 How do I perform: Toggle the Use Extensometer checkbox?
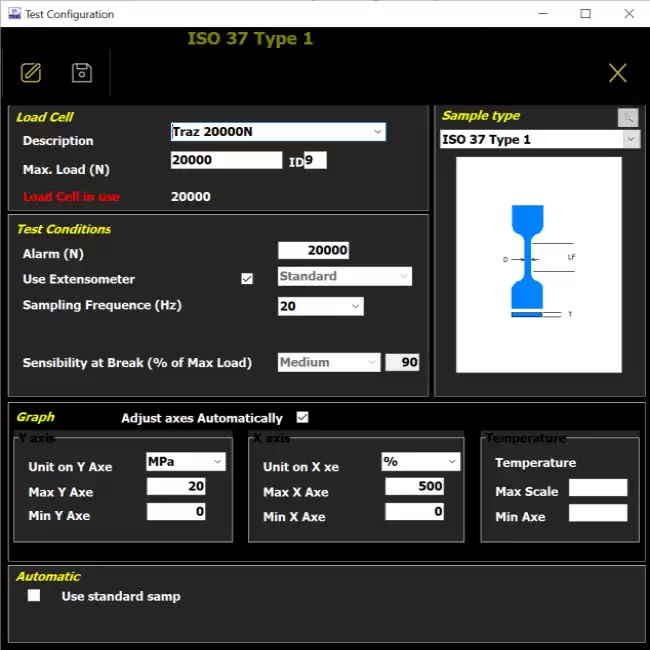tap(247, 279)
